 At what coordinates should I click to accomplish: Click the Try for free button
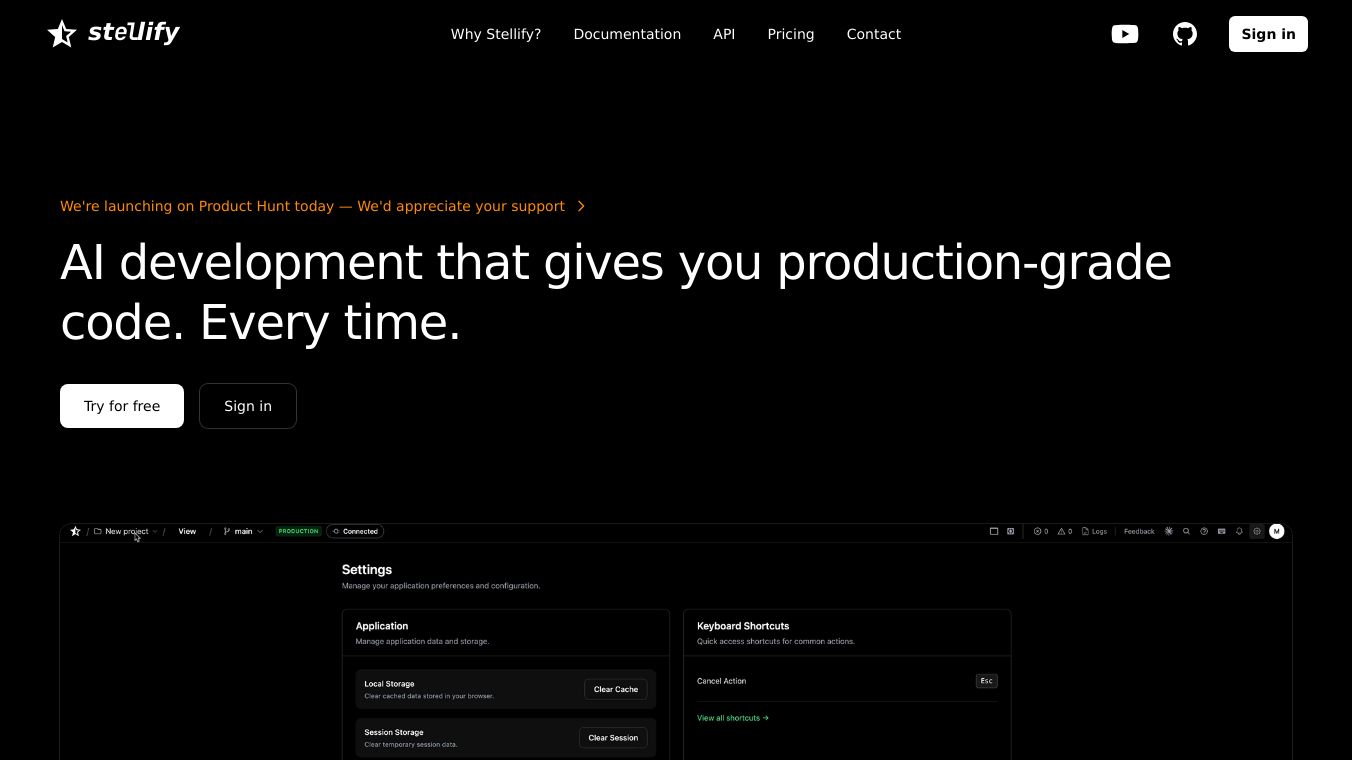pyautogui.click(x=122, y=406)
